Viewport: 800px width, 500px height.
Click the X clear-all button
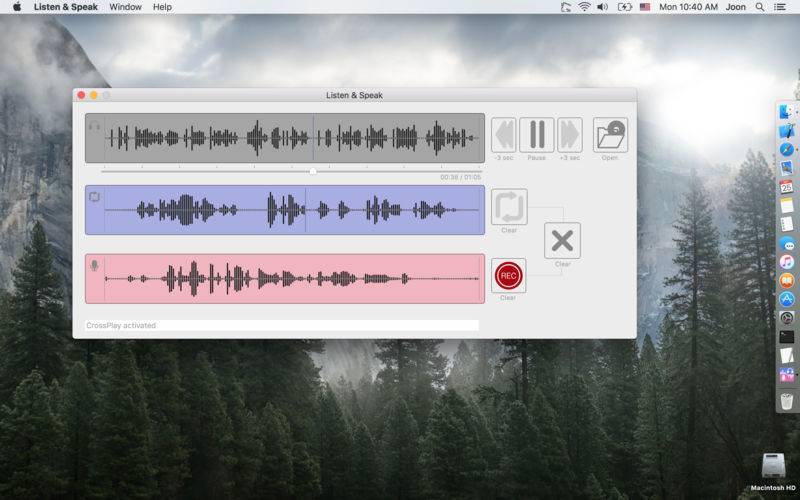pos(562,241)
